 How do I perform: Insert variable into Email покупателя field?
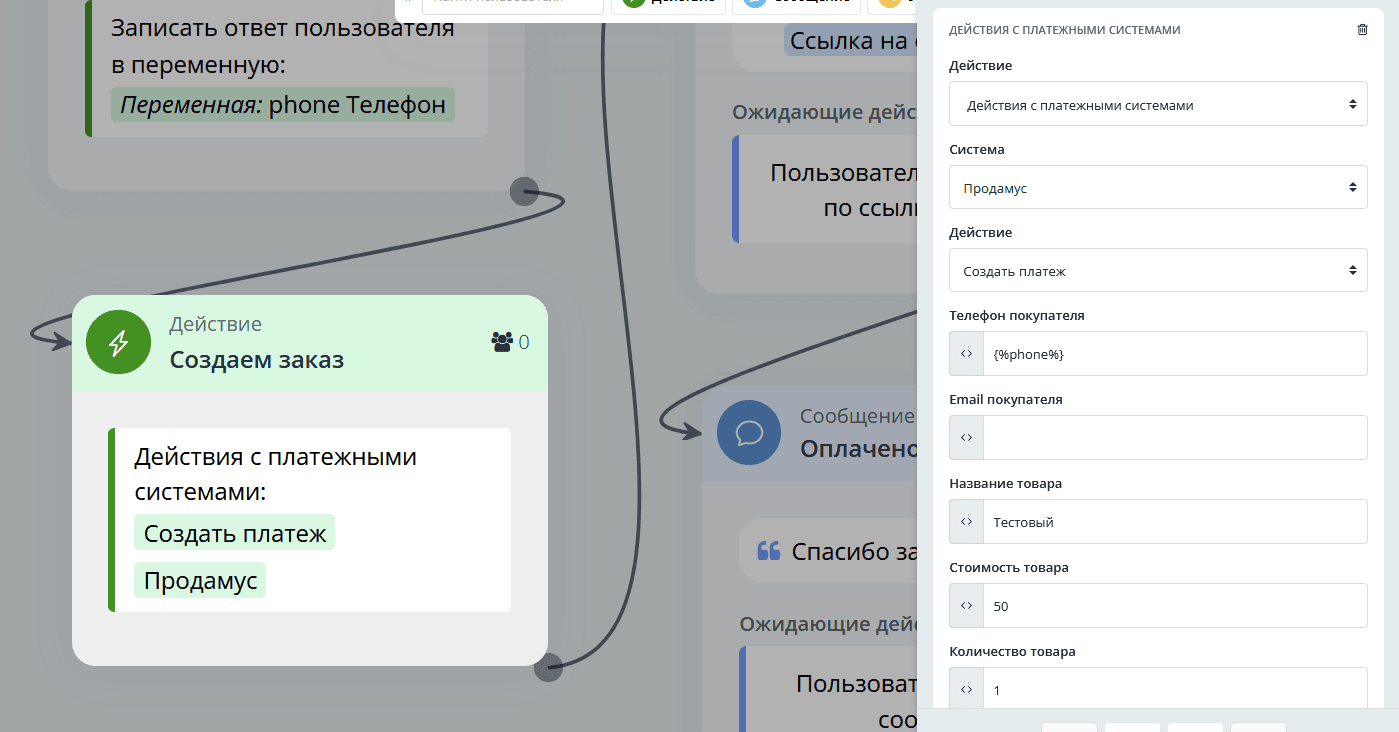pos(966,438)
